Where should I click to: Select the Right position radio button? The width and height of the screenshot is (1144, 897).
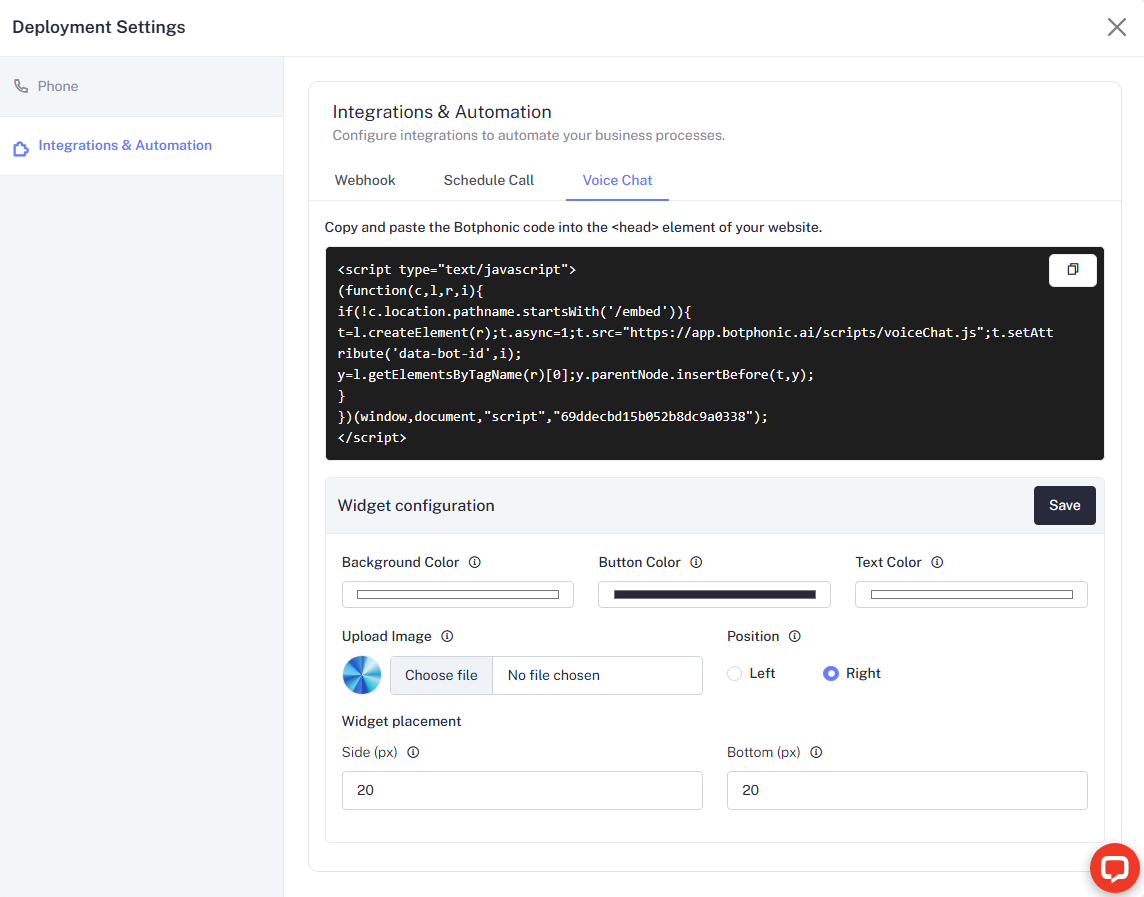click(x=830, y=674)
